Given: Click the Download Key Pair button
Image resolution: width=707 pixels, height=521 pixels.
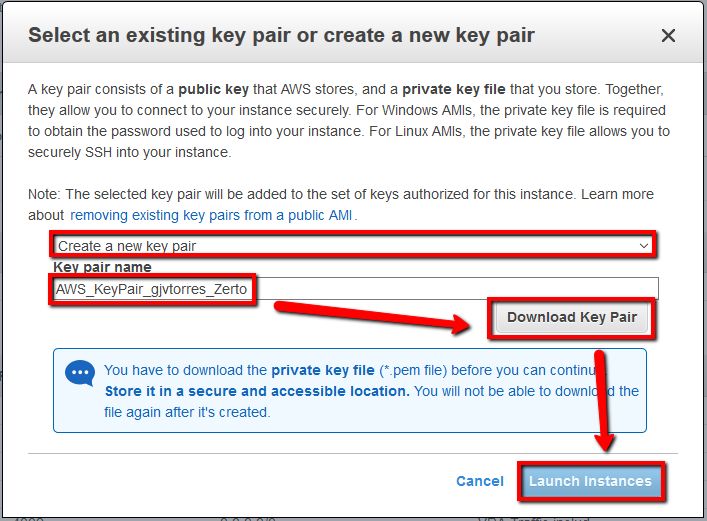Looking at the screenshot, I should tap(572, 317).
